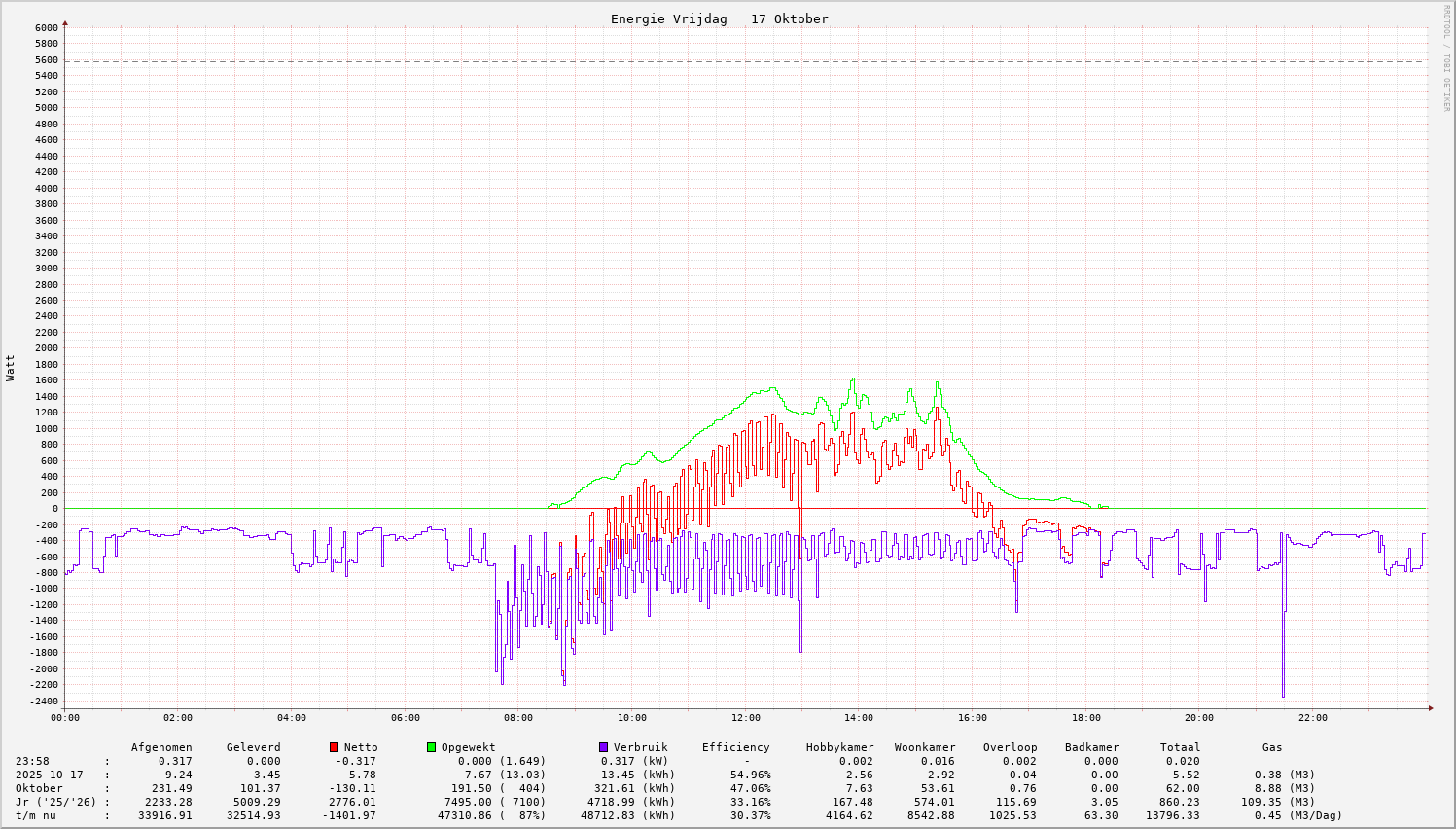
Task: Click the 22:00 time axis label
Action: click(x=1312, y=718)
